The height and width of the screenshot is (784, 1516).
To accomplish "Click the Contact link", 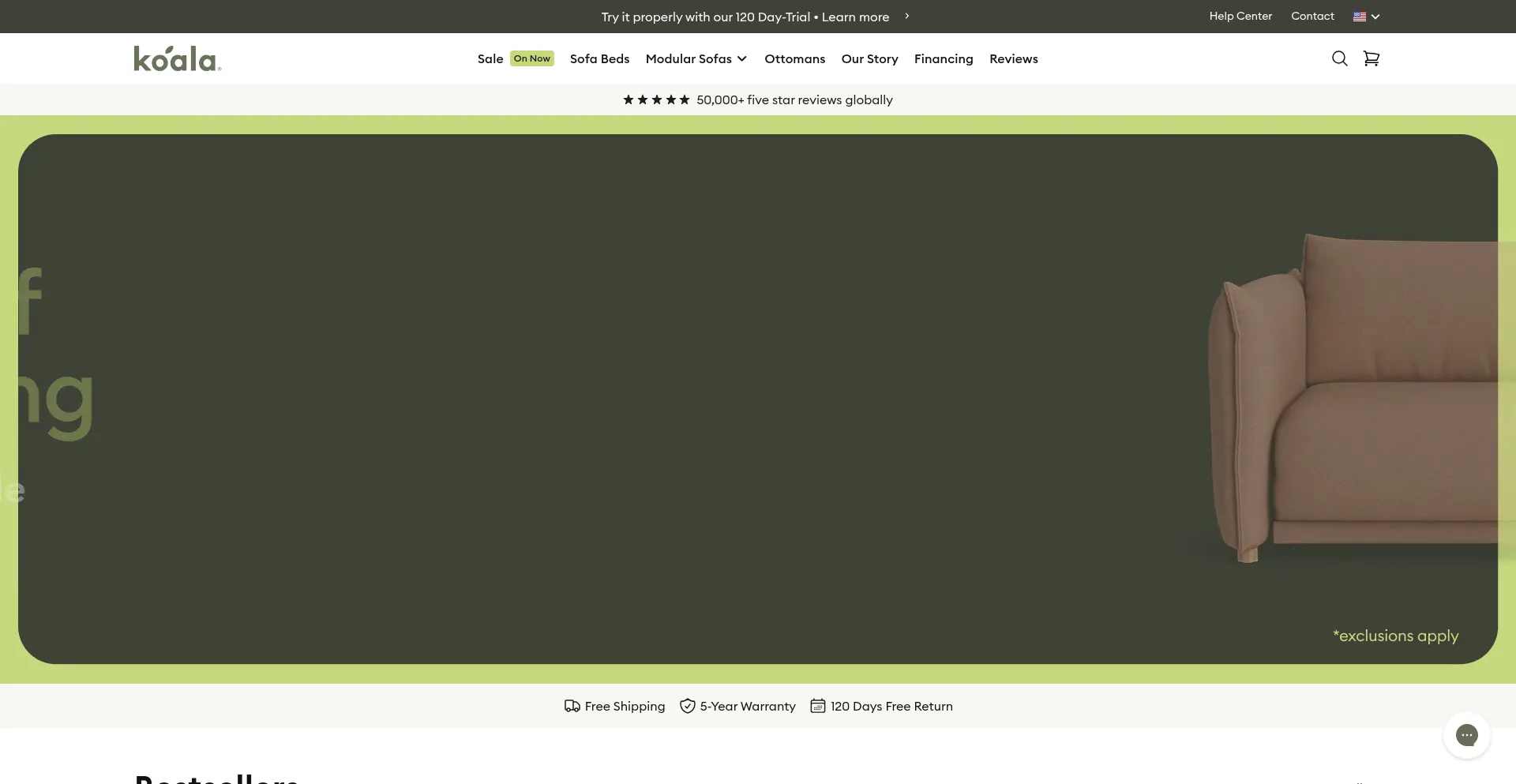I will click(x=1312, y=16).
